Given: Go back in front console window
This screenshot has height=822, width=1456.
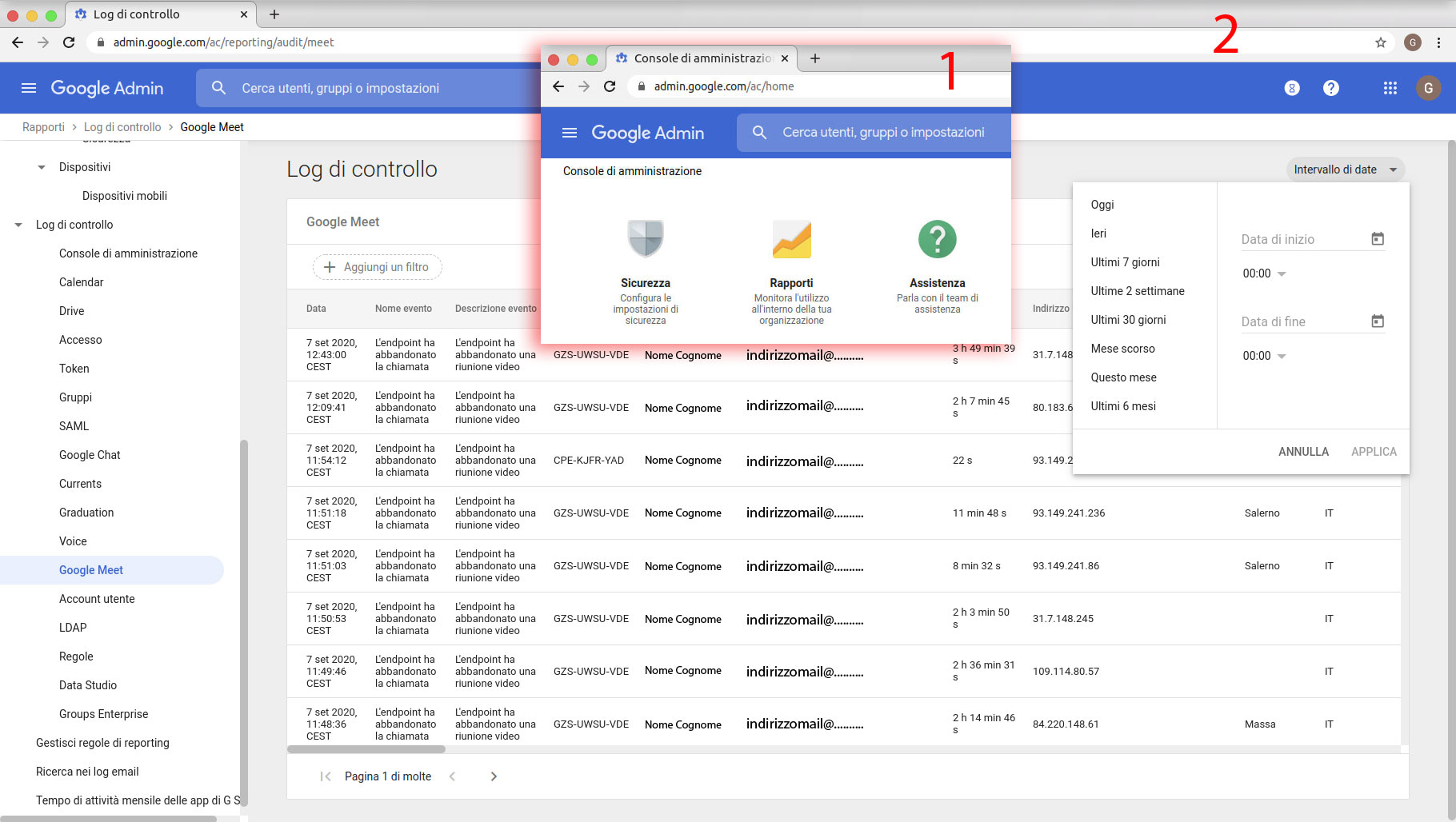Looking at the screenshot, I should 558,86.
